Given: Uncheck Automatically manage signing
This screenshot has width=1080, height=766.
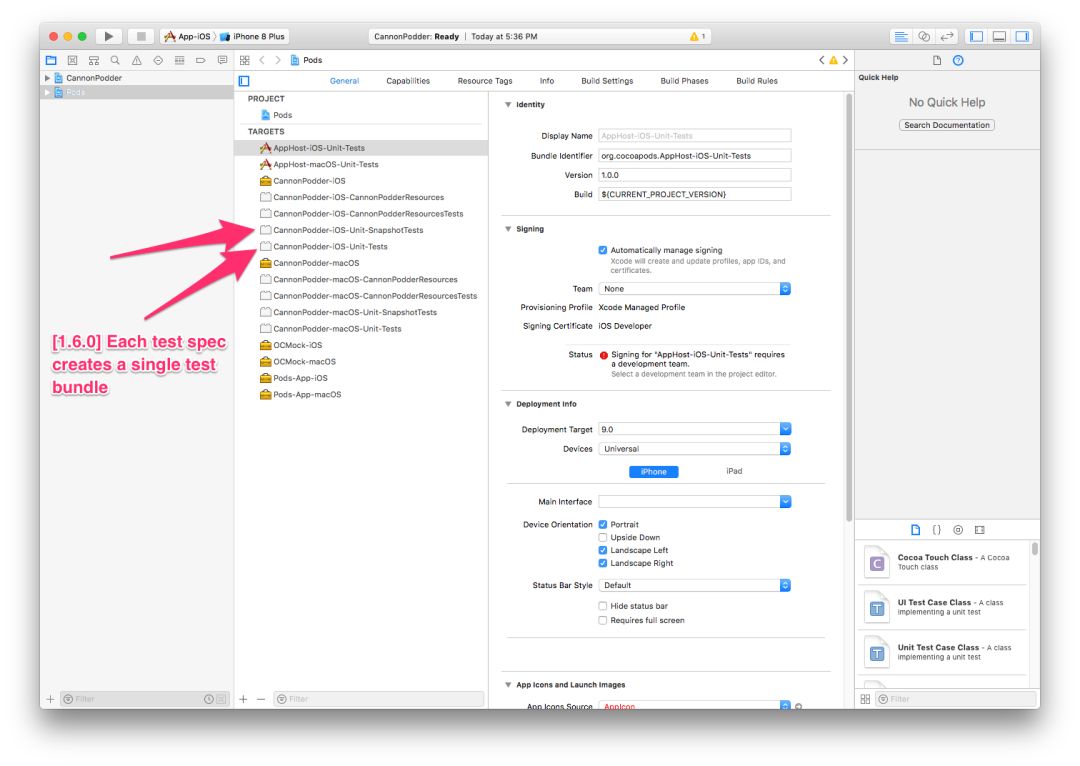Looking at the screenshot, I should [x=603, y=250].
